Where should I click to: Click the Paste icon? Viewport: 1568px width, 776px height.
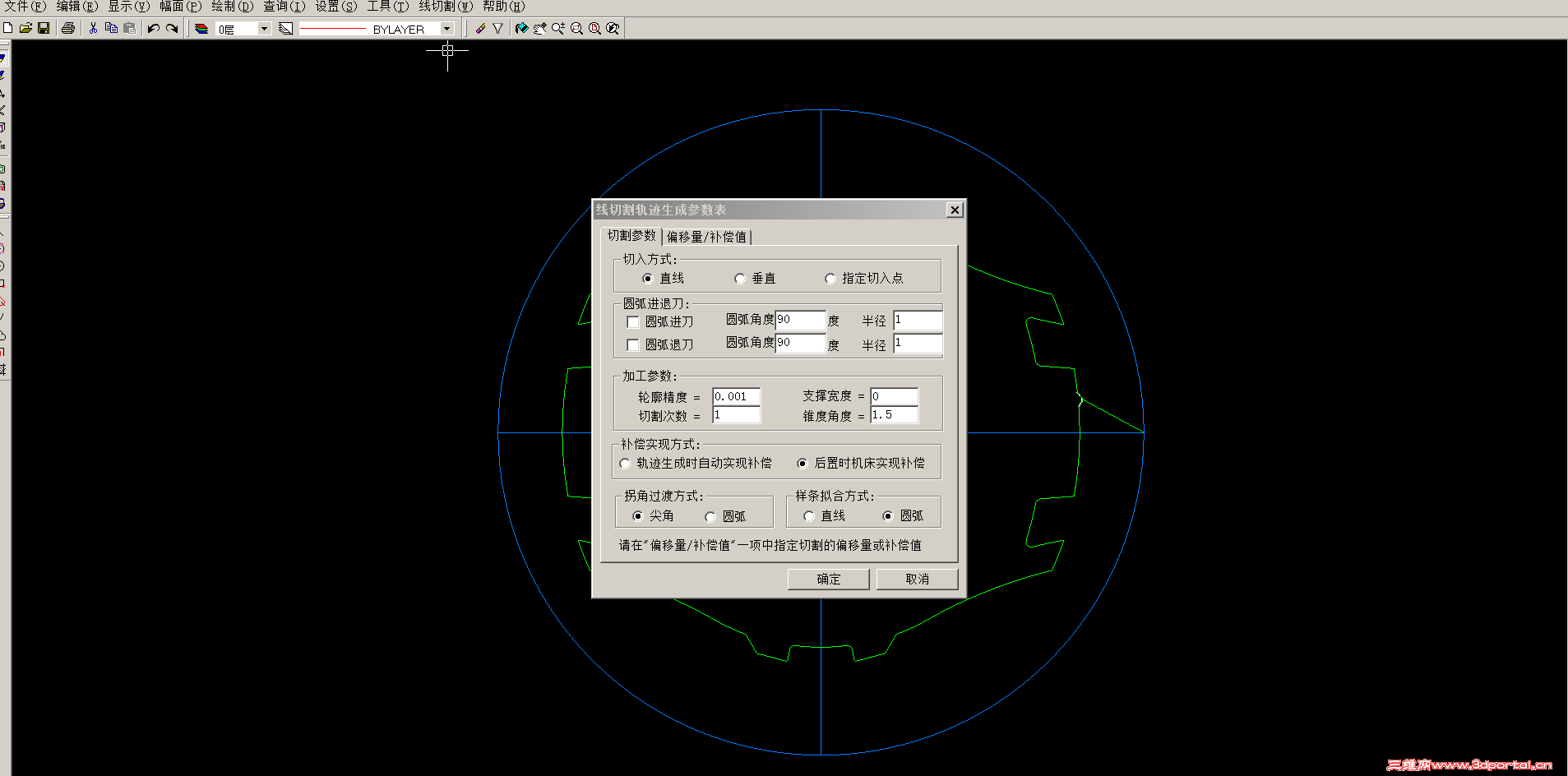[129, 28]
